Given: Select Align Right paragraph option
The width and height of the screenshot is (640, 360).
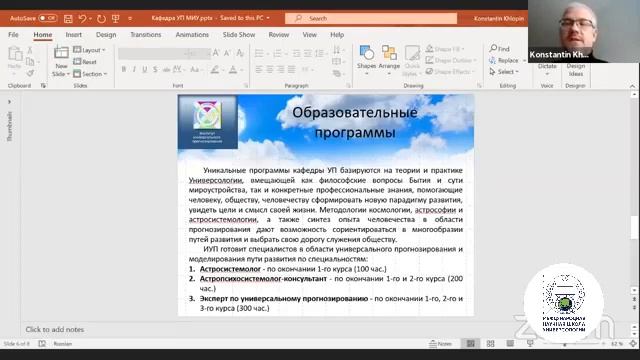Looking at the screenshot, I should pos(280,70).
